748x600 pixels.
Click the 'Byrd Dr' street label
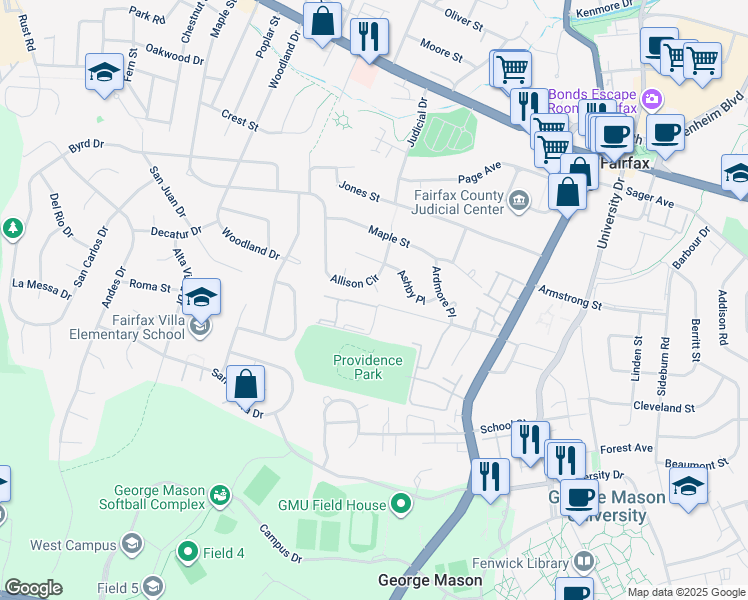tap(86, 146)
